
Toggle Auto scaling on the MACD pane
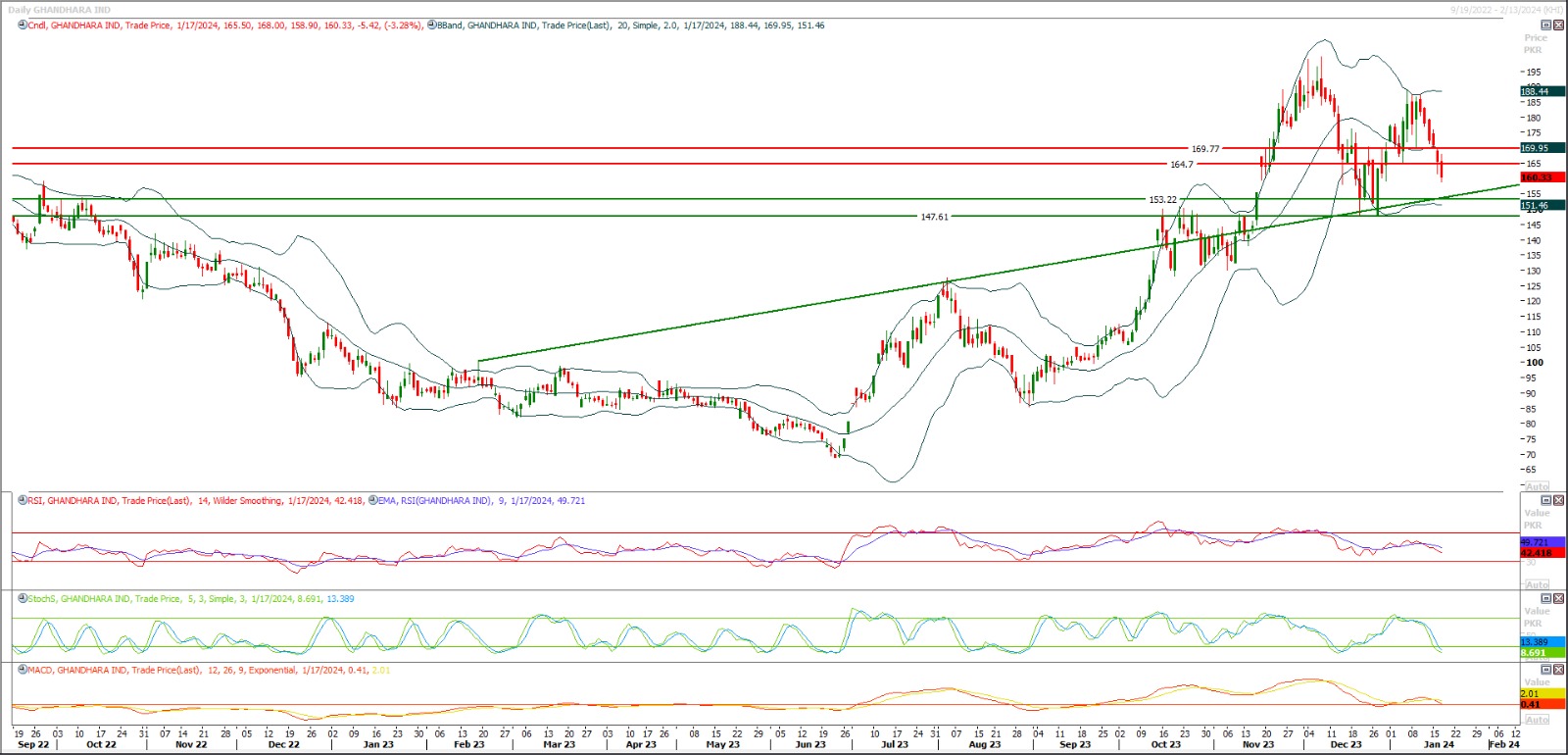1538,720
